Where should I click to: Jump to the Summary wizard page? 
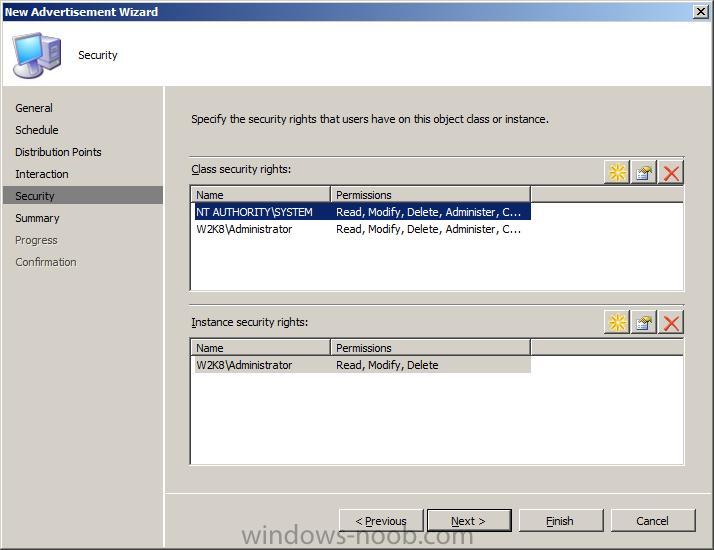pos(37,218)
